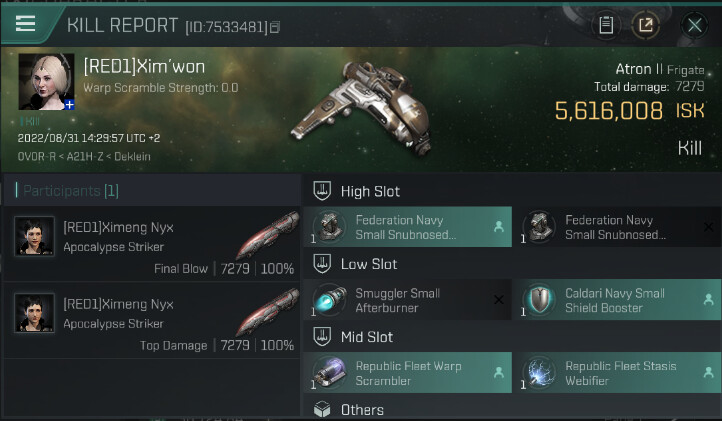Select the Republic Fleet Warp Scrambler icon
The image size is (722, 421).
[x=329, y=373]
